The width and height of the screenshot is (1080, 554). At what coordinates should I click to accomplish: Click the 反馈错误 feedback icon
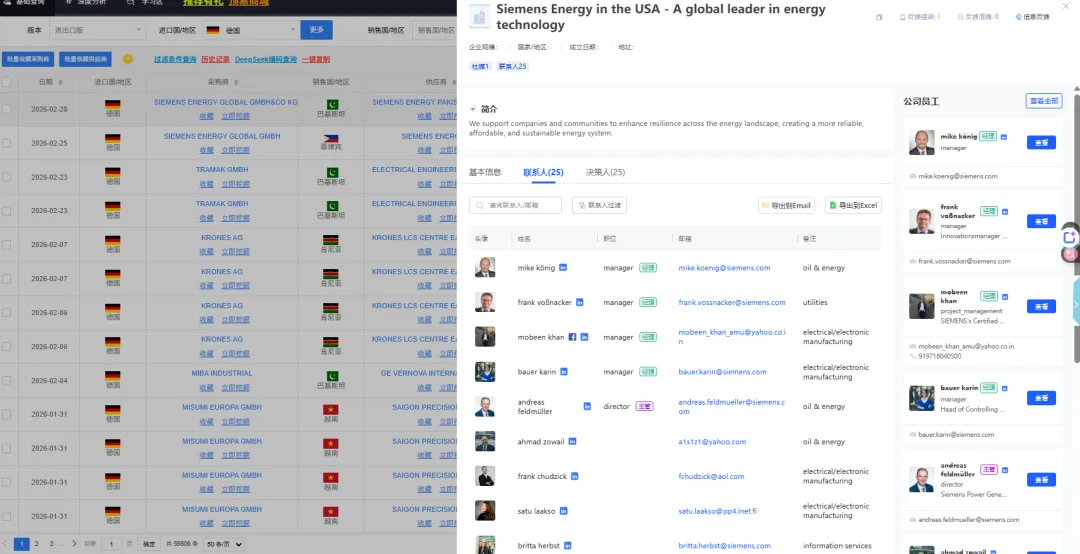pyautogui.click(x=904, y=17)
